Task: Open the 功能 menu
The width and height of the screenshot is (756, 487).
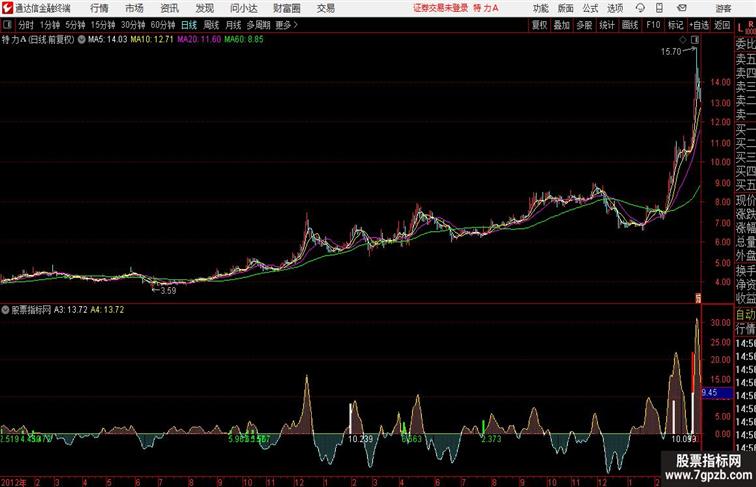Action: (x=541, y=8)
